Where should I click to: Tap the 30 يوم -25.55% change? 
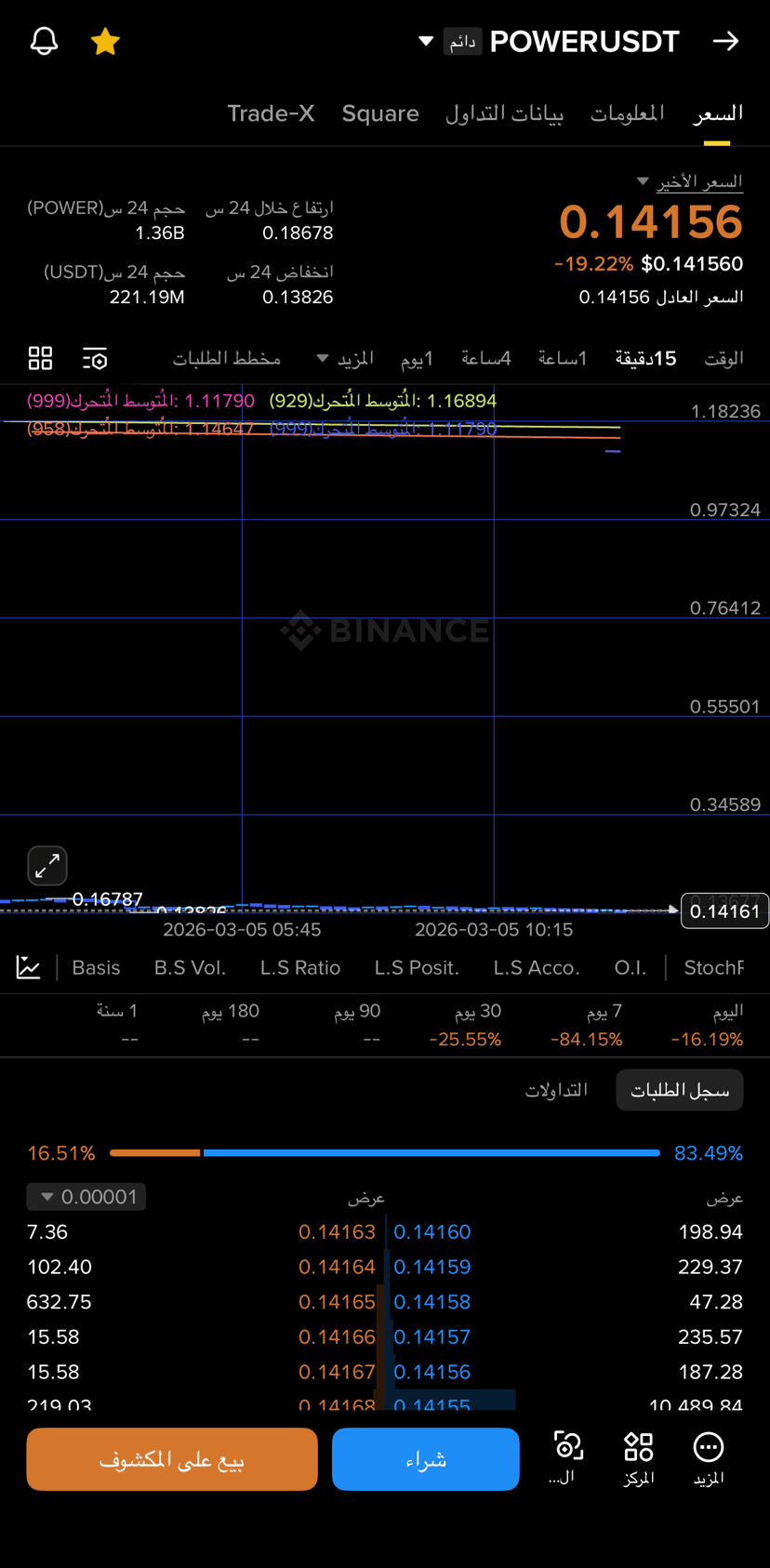[x=465, y=1025]
